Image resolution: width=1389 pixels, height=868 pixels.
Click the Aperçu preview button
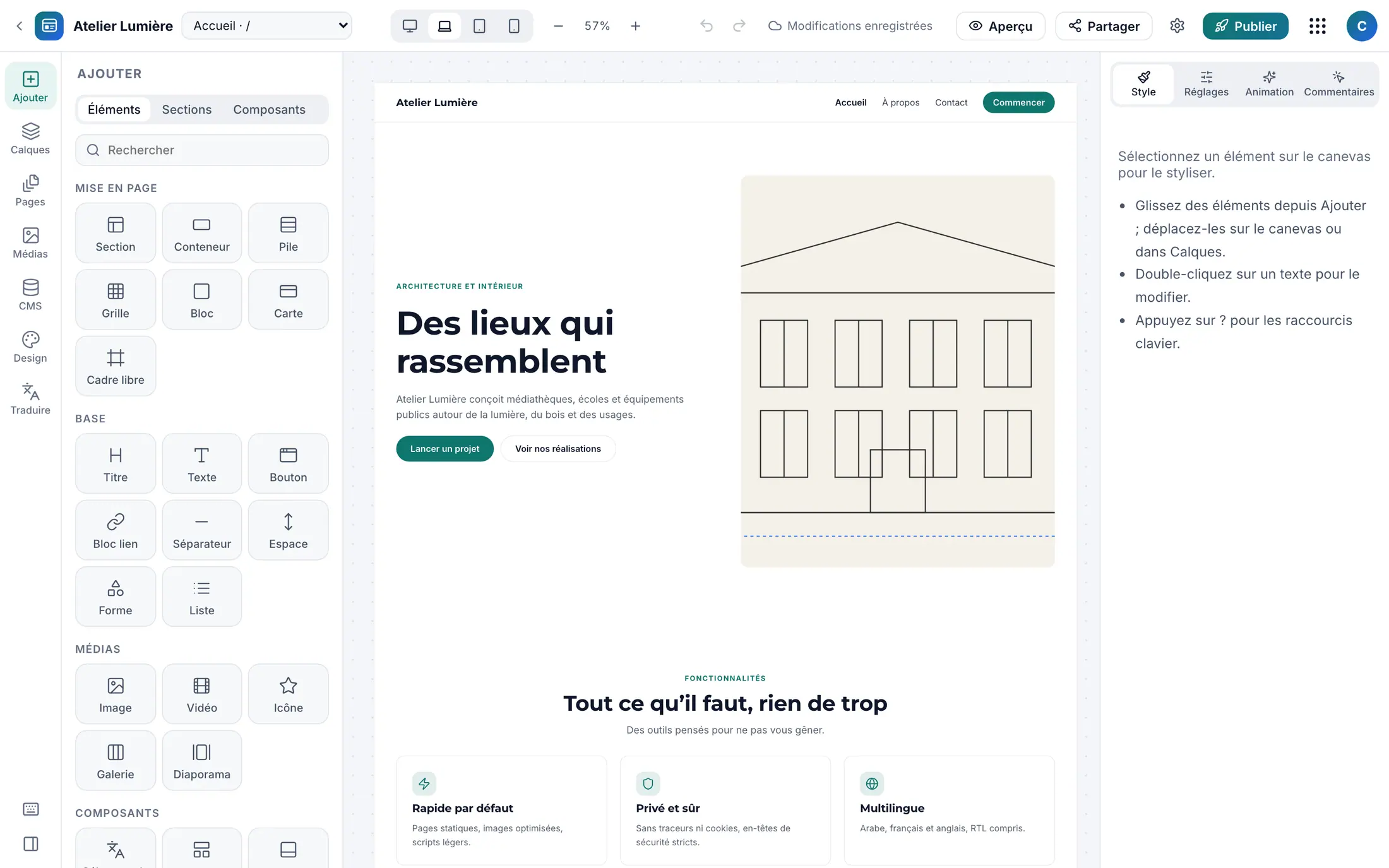pos(1000,26)
